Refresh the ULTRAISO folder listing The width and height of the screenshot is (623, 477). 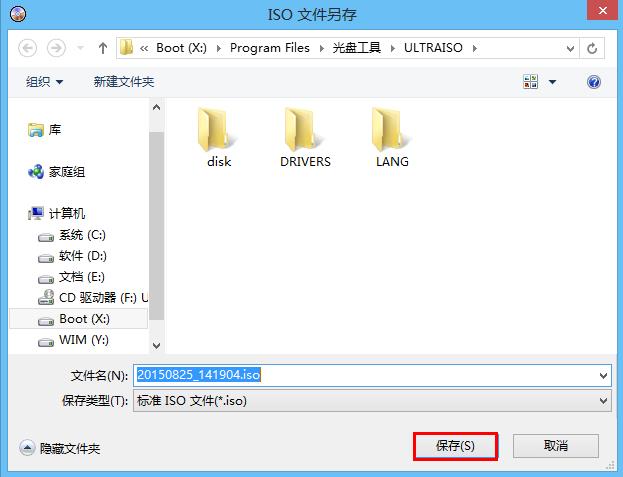pyautogui.click(x=592, y=48)
